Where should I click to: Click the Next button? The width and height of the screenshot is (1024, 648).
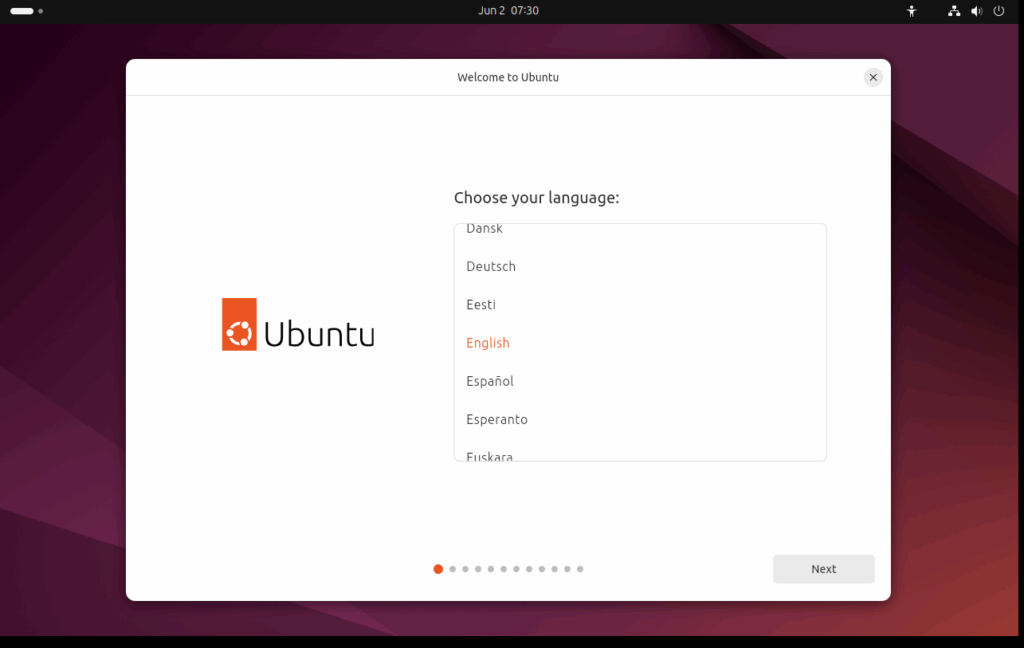click(x=824, y=569)
